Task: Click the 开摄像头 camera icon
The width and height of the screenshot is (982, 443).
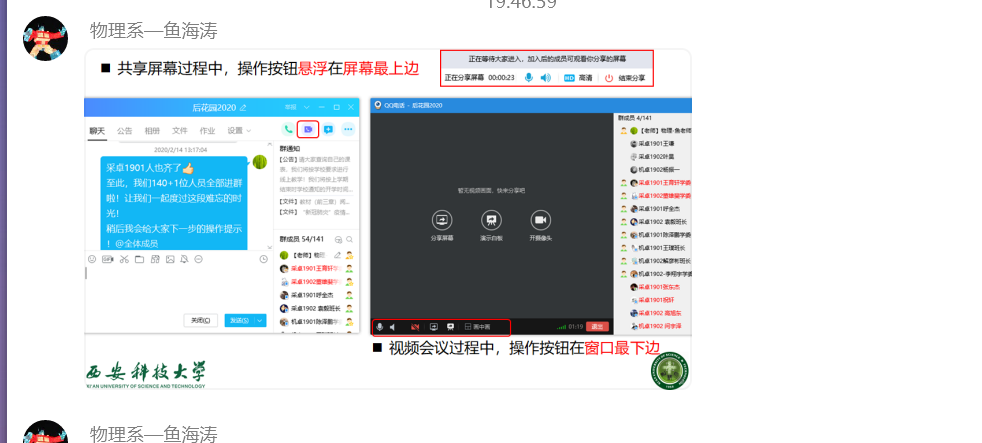Action: coord(540,219)
